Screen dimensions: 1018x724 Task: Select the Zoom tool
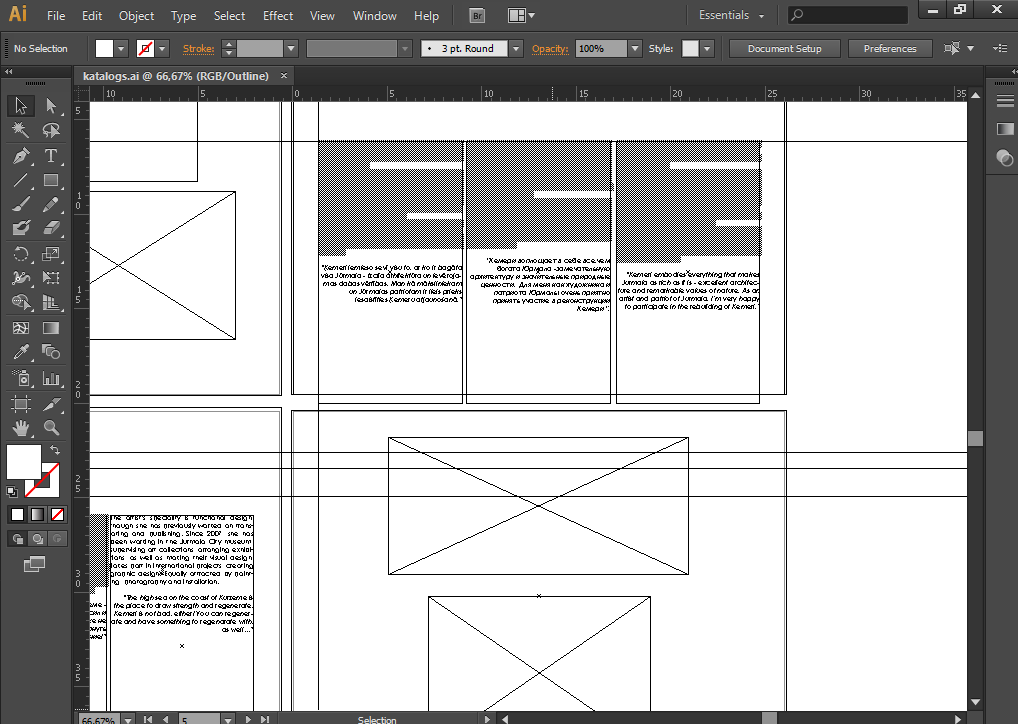[x=51, y=428]
